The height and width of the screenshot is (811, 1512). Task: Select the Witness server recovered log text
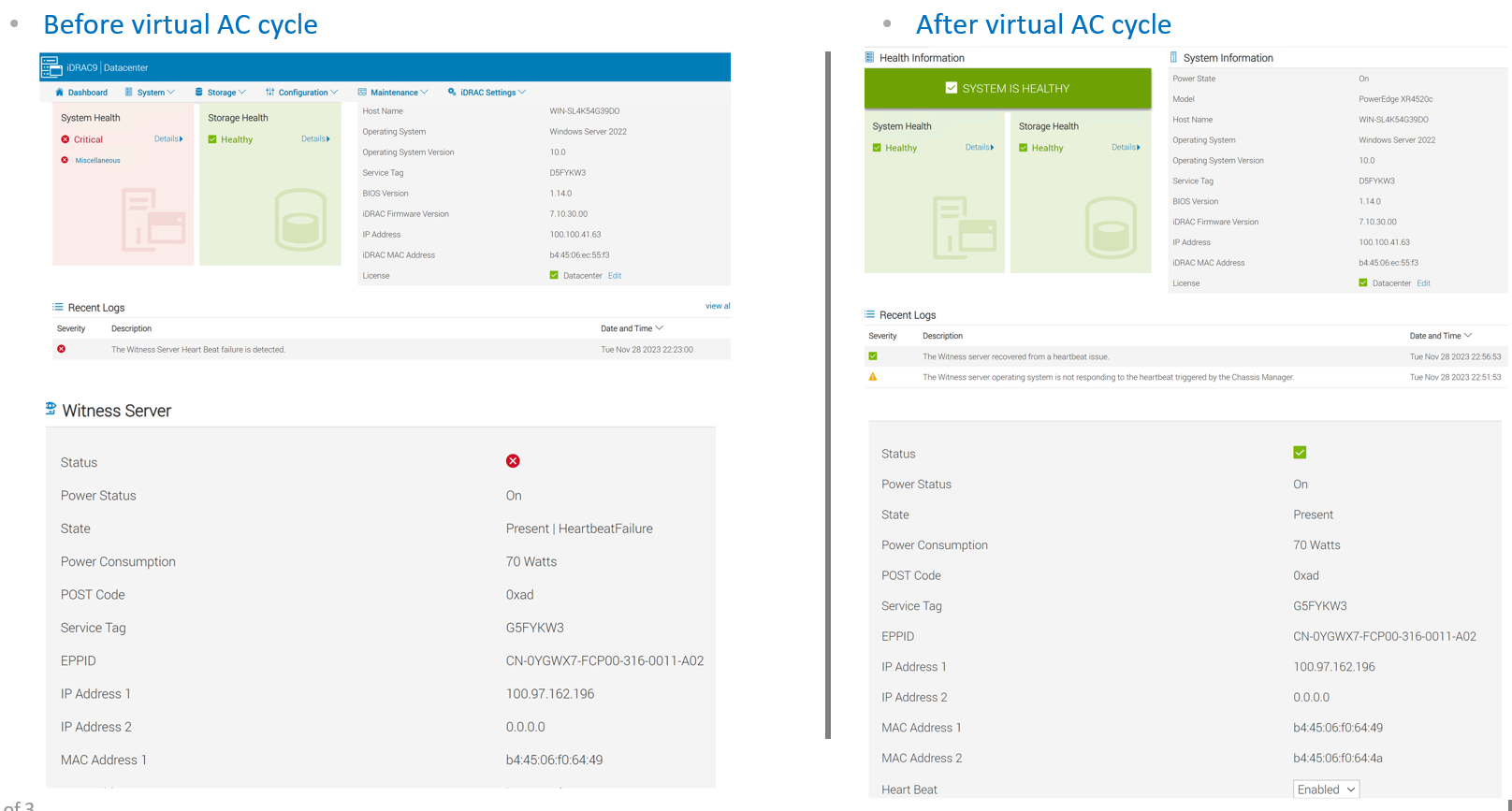(1015, 357)
